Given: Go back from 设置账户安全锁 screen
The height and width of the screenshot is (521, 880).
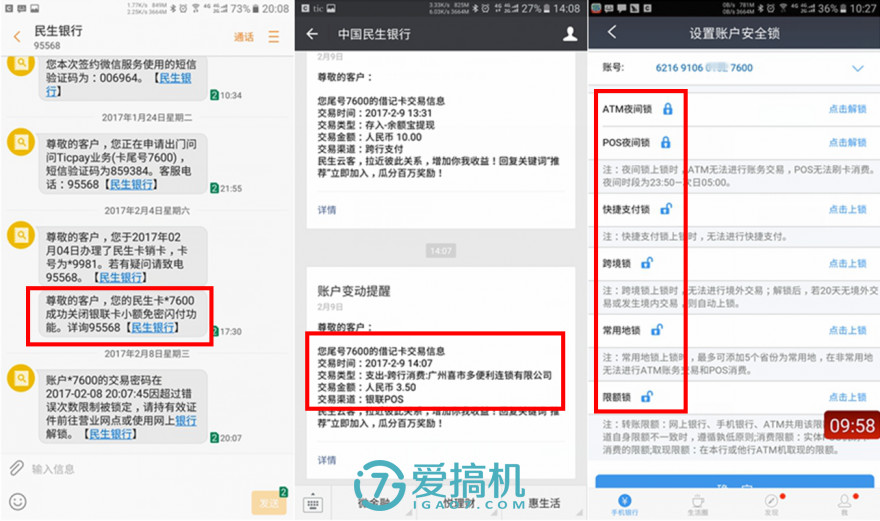Looking at the screenshot, I should (612, 32).
